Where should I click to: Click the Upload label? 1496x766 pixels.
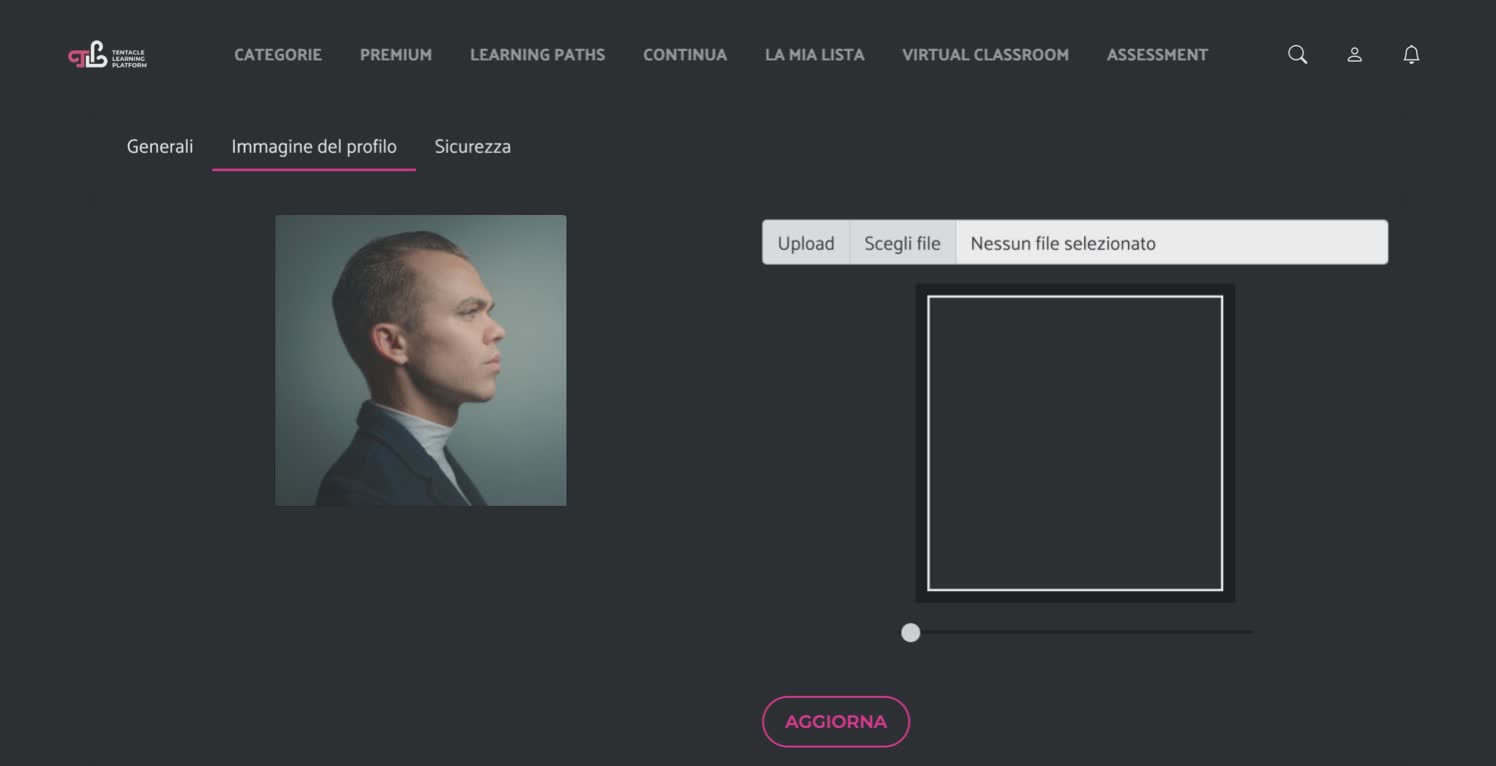coord(806,243)
